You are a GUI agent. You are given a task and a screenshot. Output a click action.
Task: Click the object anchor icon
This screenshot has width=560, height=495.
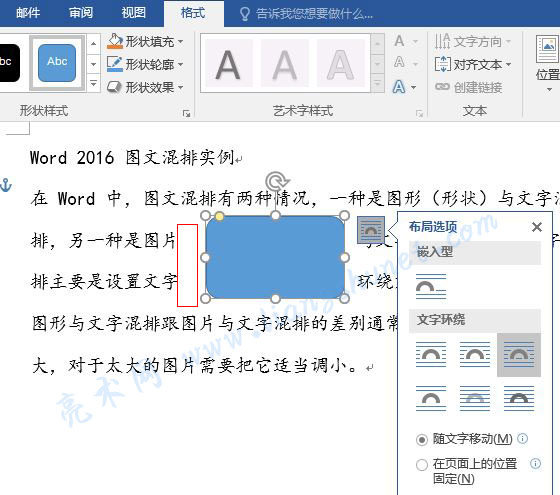(x=6, y=185)
